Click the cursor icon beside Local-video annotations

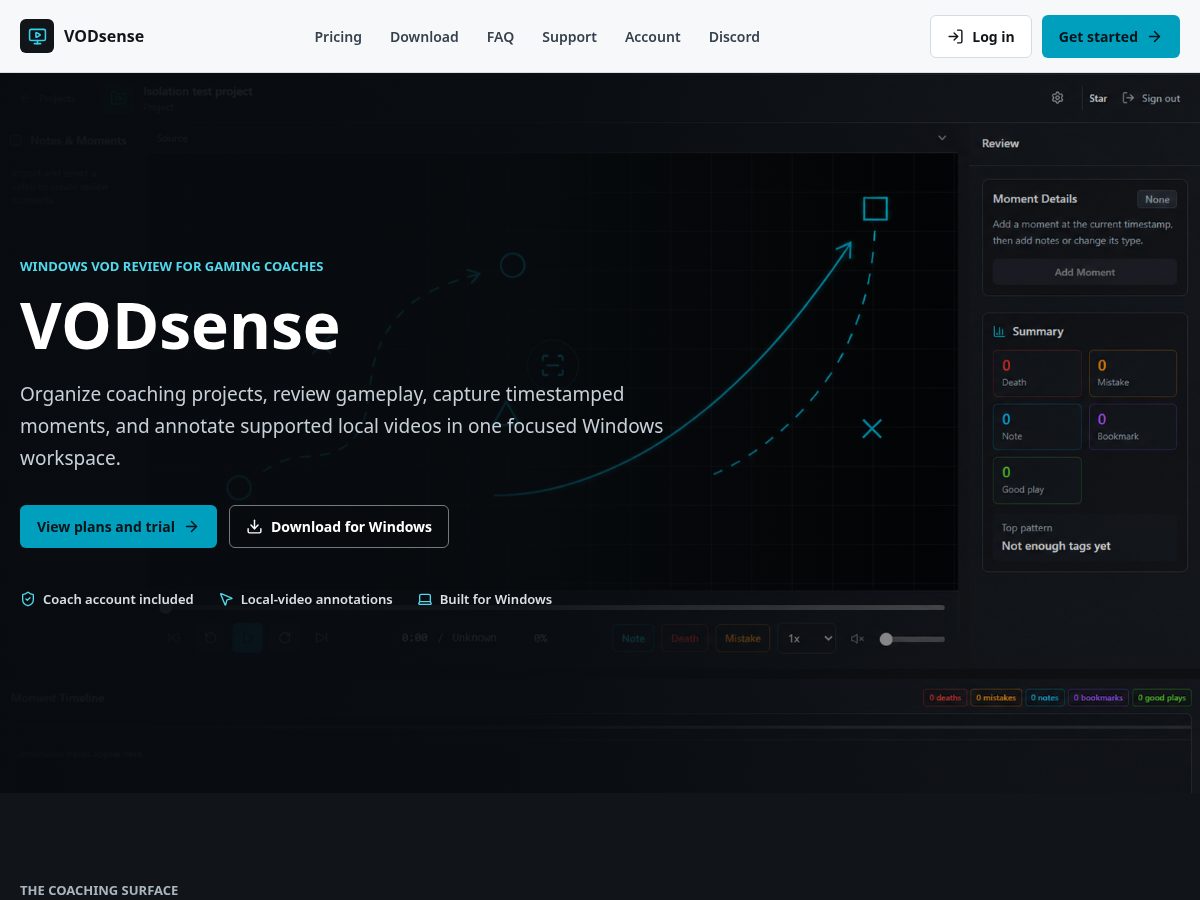pyautogui.click(x=226, y=599)
